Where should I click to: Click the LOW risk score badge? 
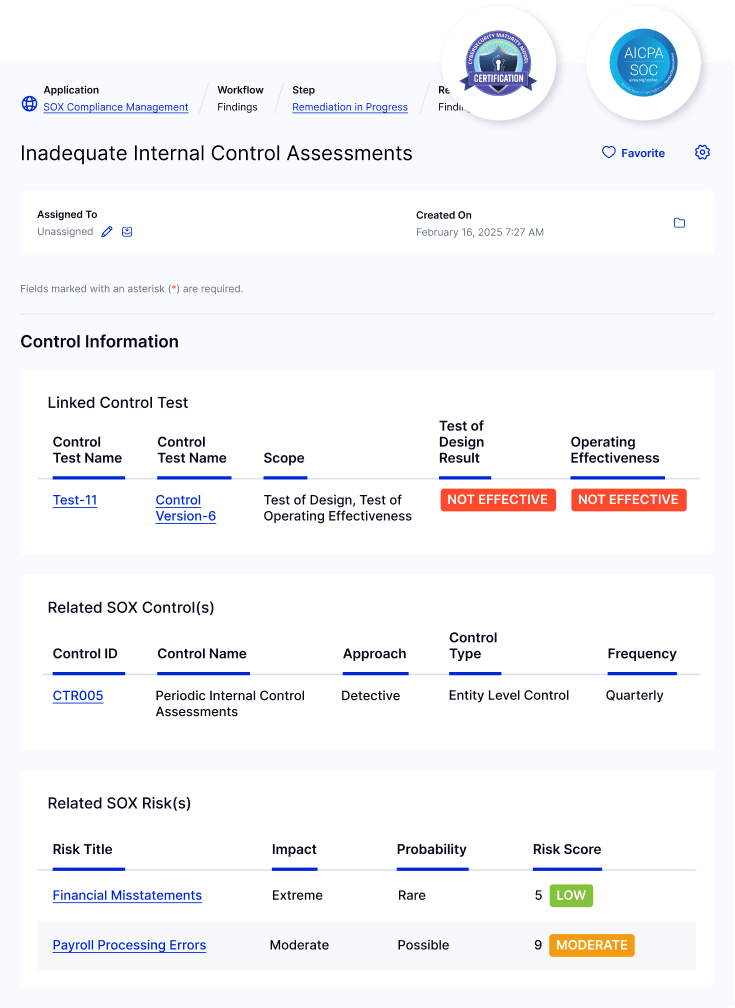570,895
